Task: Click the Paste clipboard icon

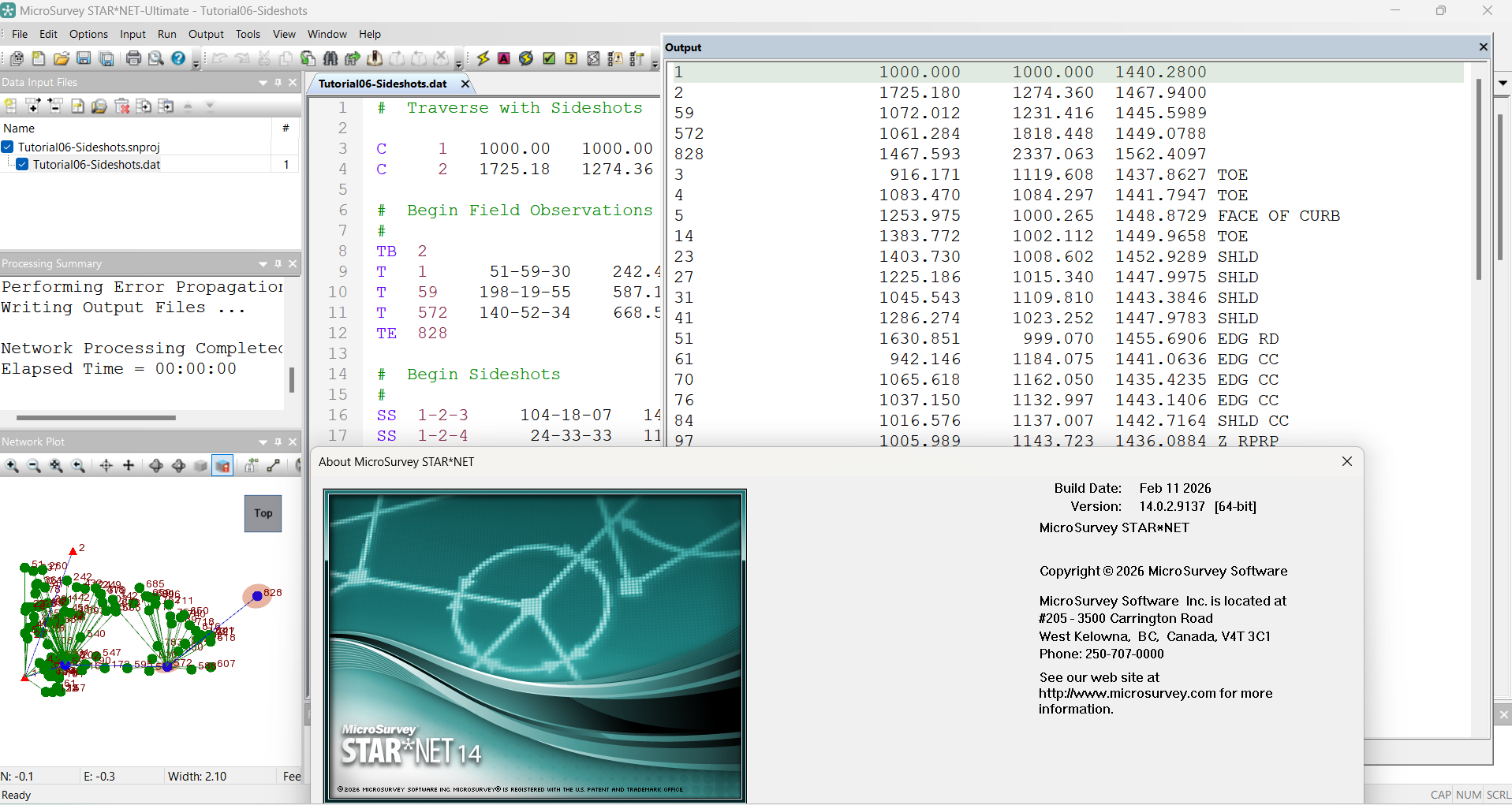Action: point(308,58)
